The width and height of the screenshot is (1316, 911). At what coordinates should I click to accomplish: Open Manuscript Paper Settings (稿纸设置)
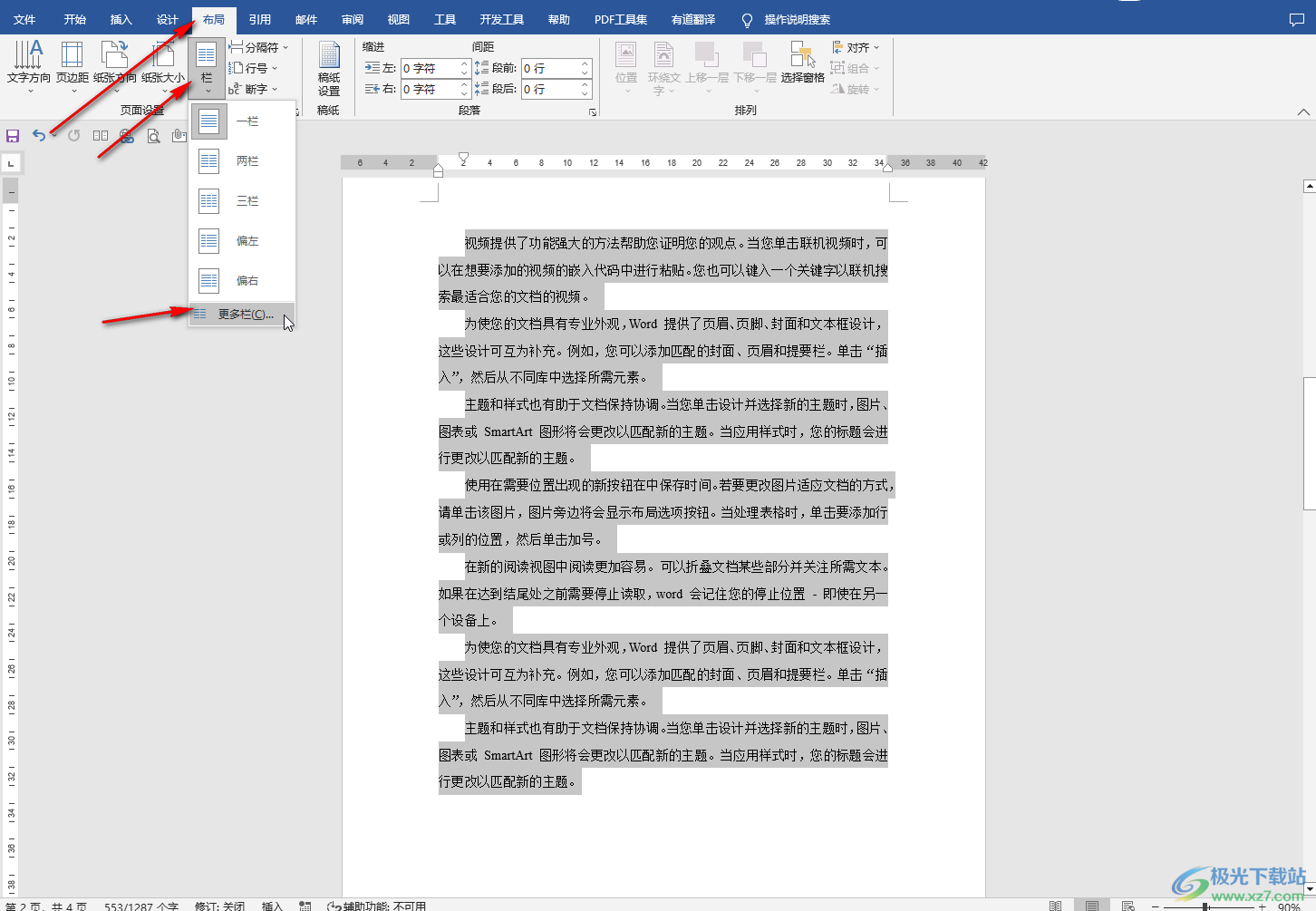[329, 69]
